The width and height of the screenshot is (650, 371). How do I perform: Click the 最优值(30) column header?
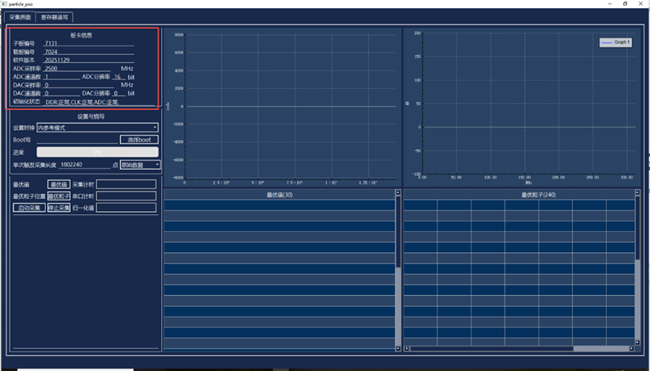tap(280, 195)
